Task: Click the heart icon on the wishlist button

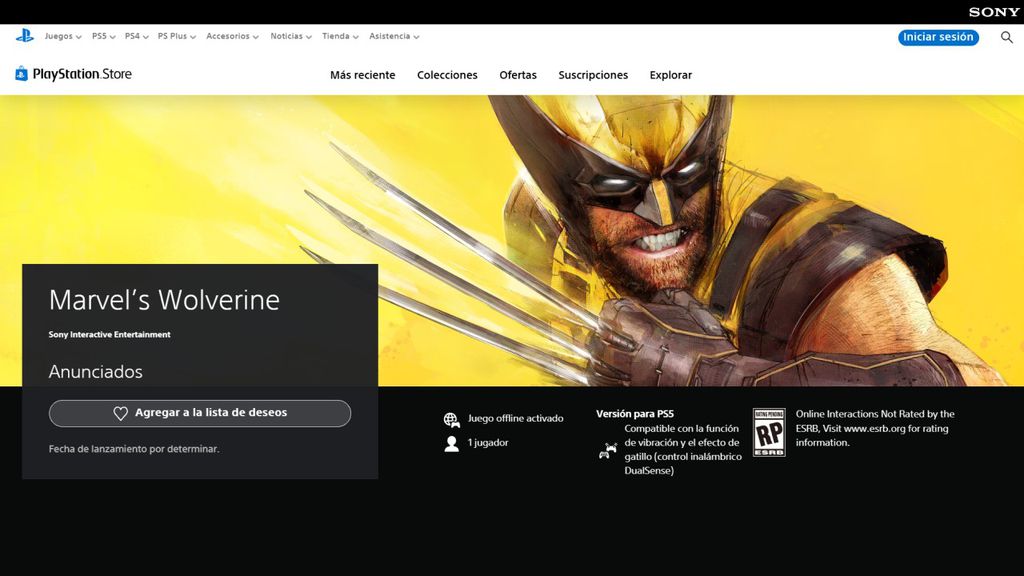Action: (119, 413)
